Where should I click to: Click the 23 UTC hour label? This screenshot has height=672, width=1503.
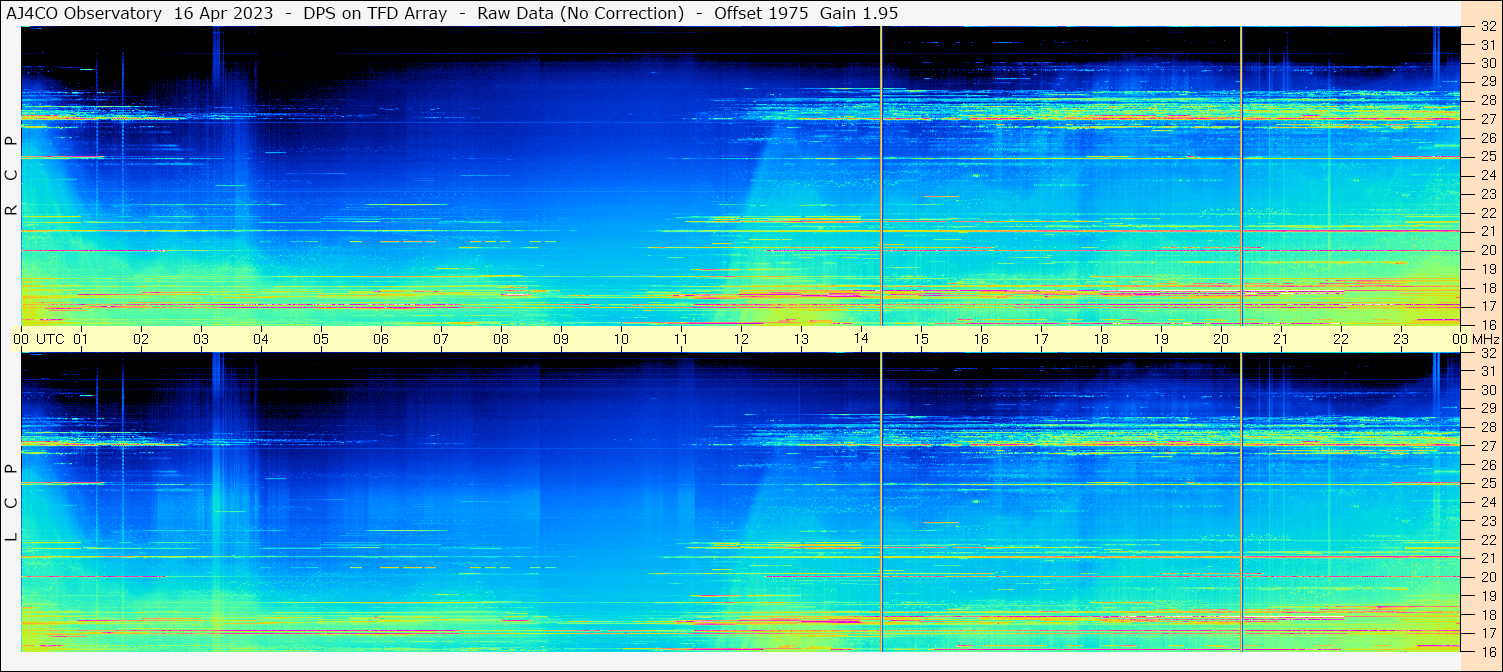pyautogui.click(x=1401, y=339)
